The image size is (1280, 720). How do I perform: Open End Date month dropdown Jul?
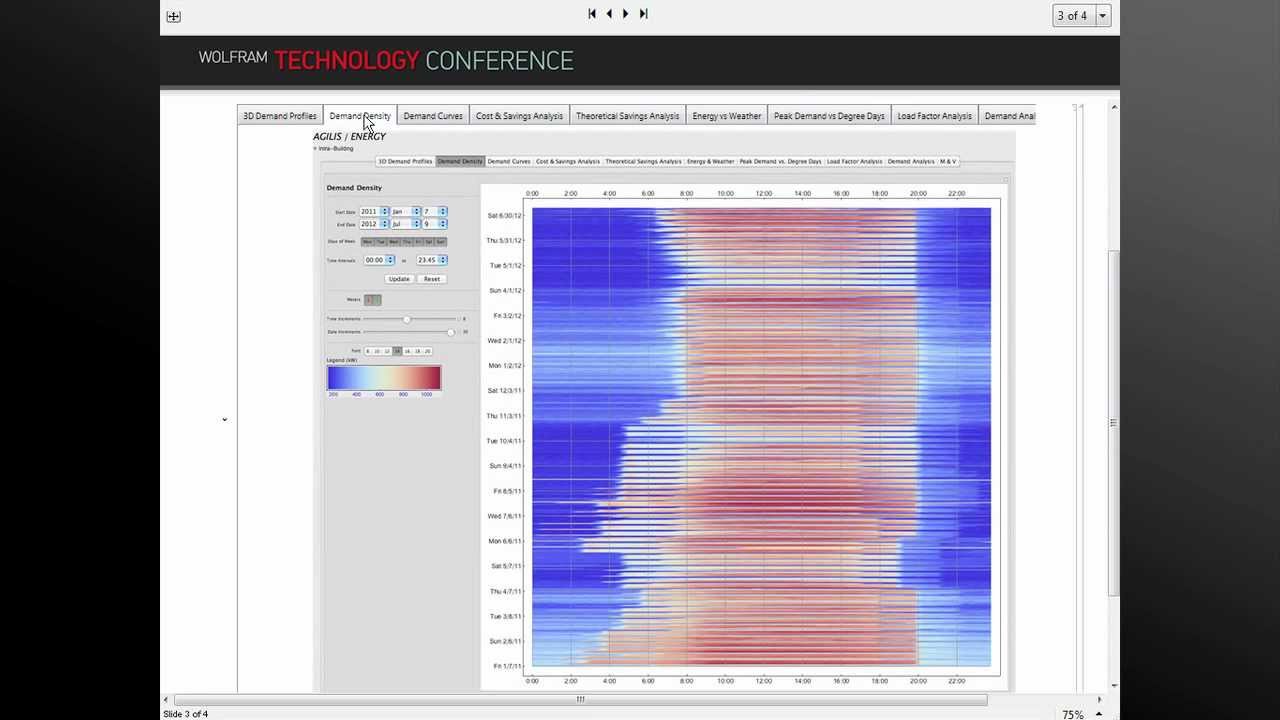[x=405, y=224]
